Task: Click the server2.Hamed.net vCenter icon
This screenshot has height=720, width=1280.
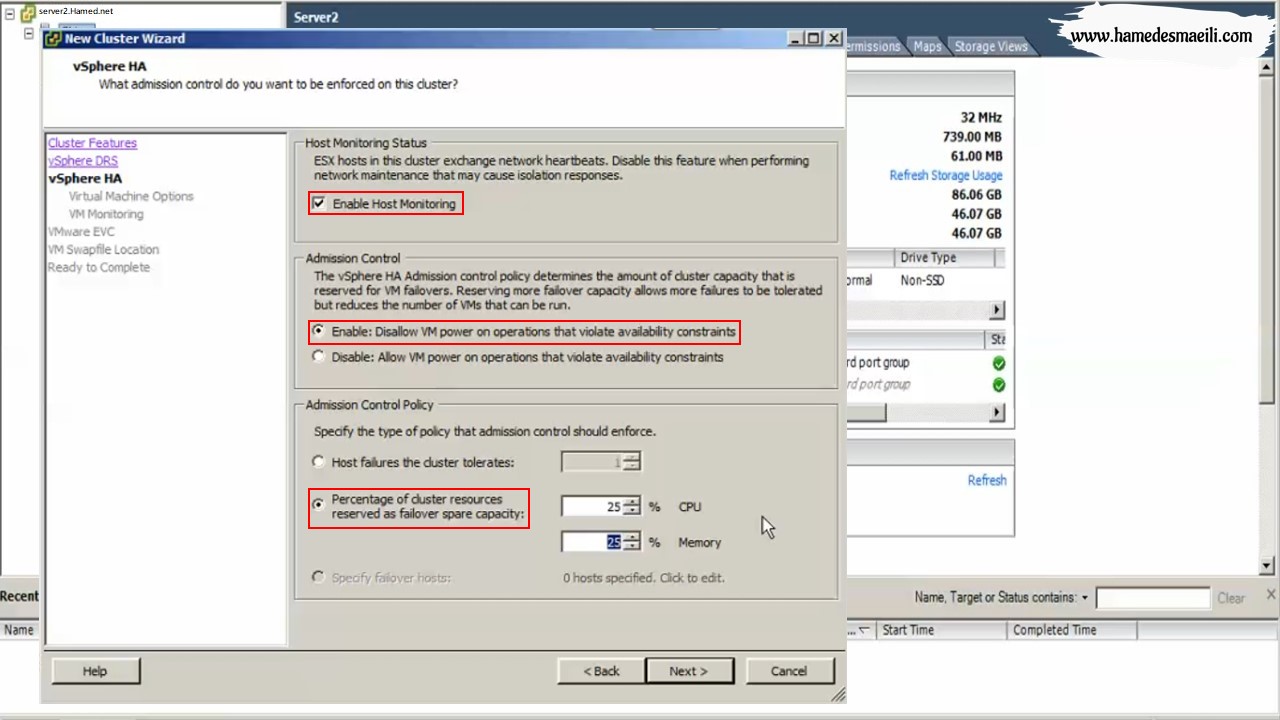Action: tap(28, 13)
